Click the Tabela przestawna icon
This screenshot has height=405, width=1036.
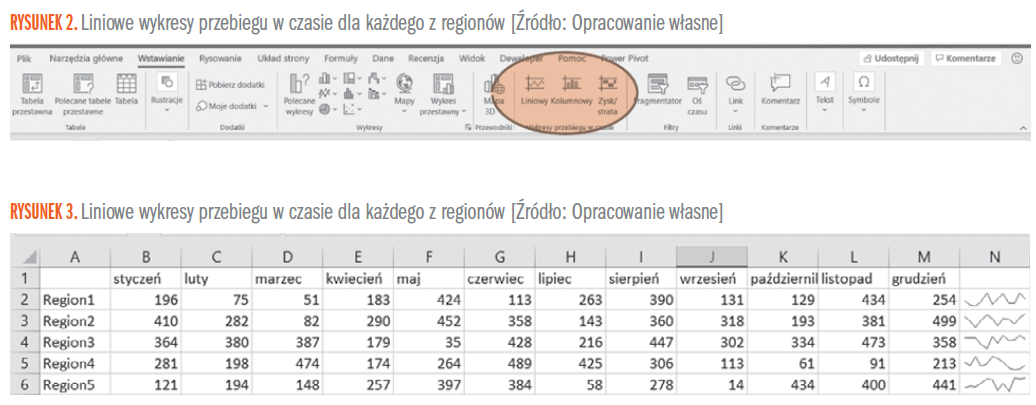(x=31, y=92)
